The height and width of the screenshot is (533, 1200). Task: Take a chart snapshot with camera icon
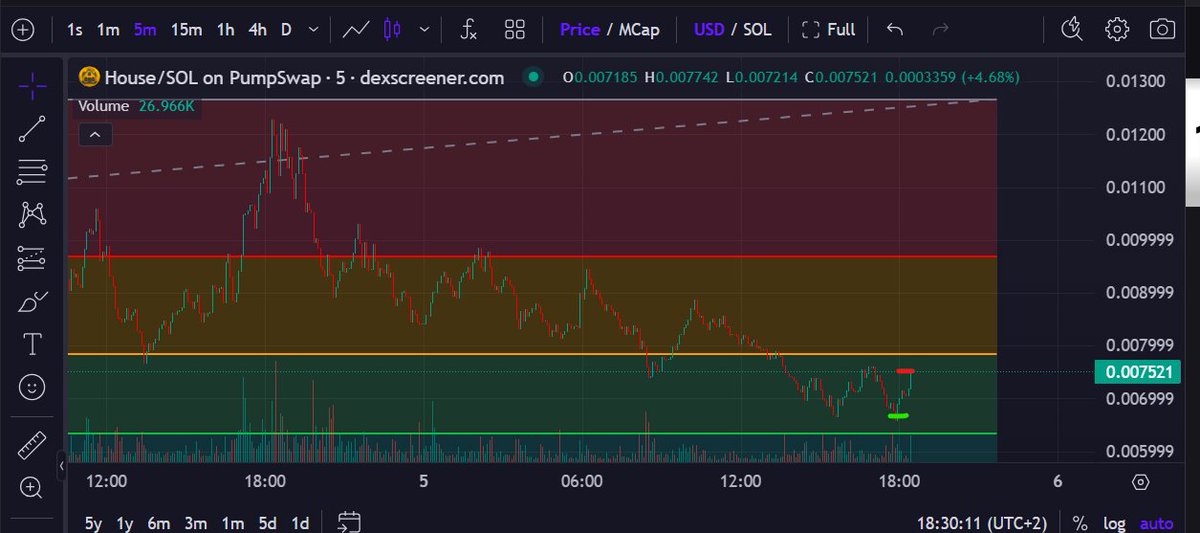(1162, 29)
